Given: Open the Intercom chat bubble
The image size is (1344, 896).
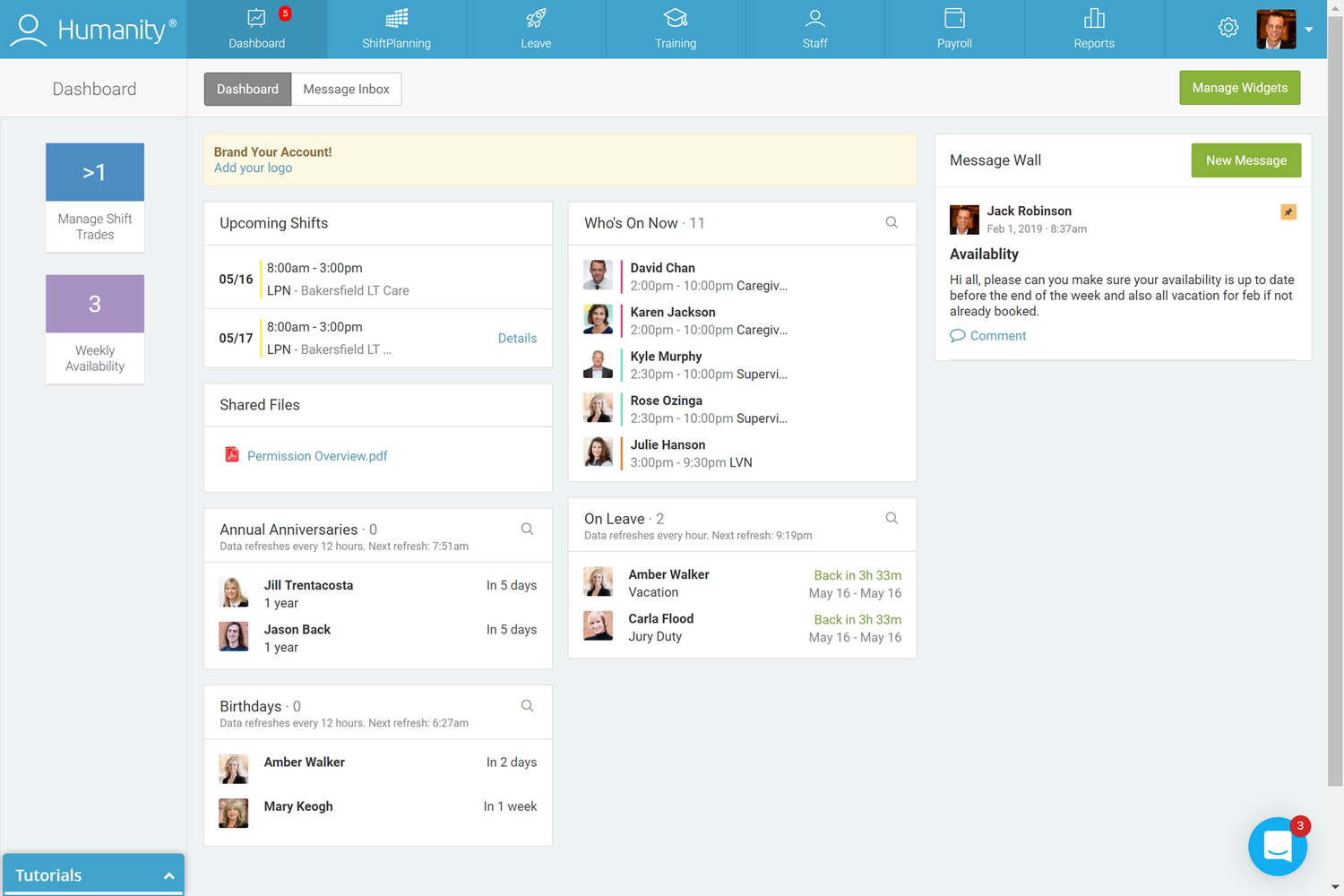Looking at the screenshot, I should (1278, 846).
